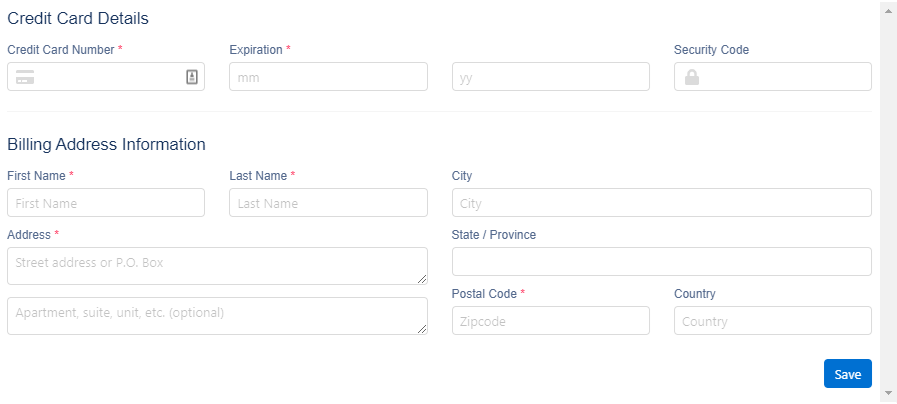This screenshot has height=404, width=897.
Task: Select the expiration month (mm) field
Action: coord(328,77)
